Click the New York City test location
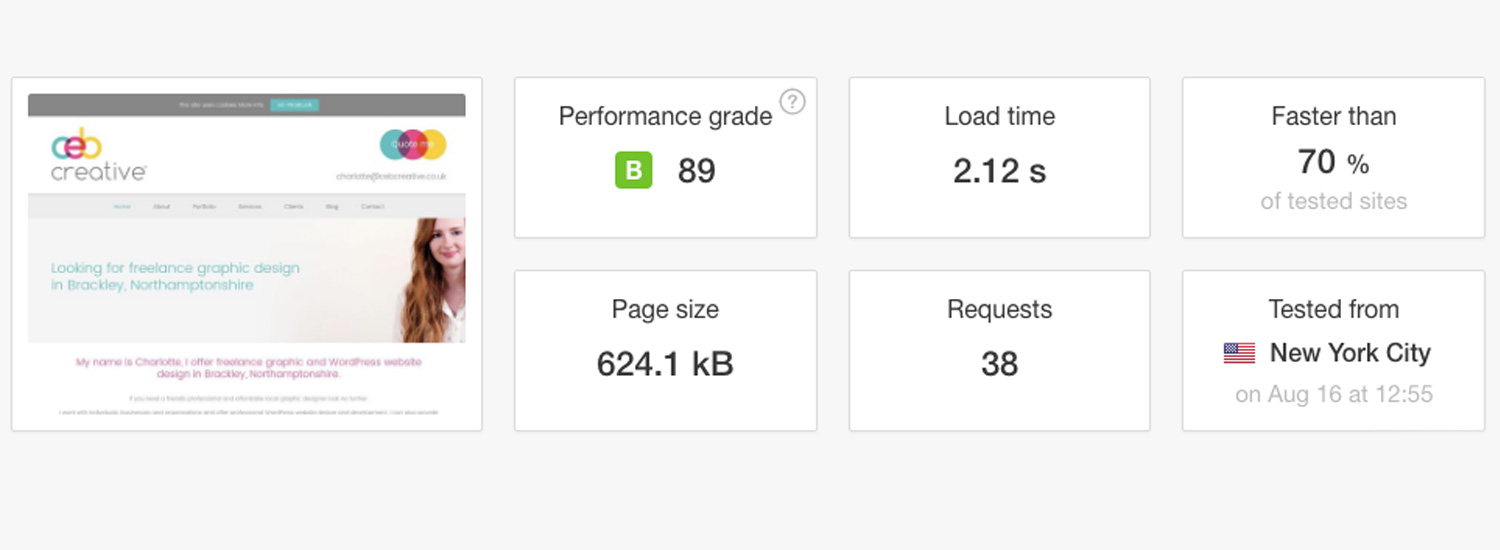Screen dimensions: 1500x550 pyautogui.click(x=1350, y=353)
